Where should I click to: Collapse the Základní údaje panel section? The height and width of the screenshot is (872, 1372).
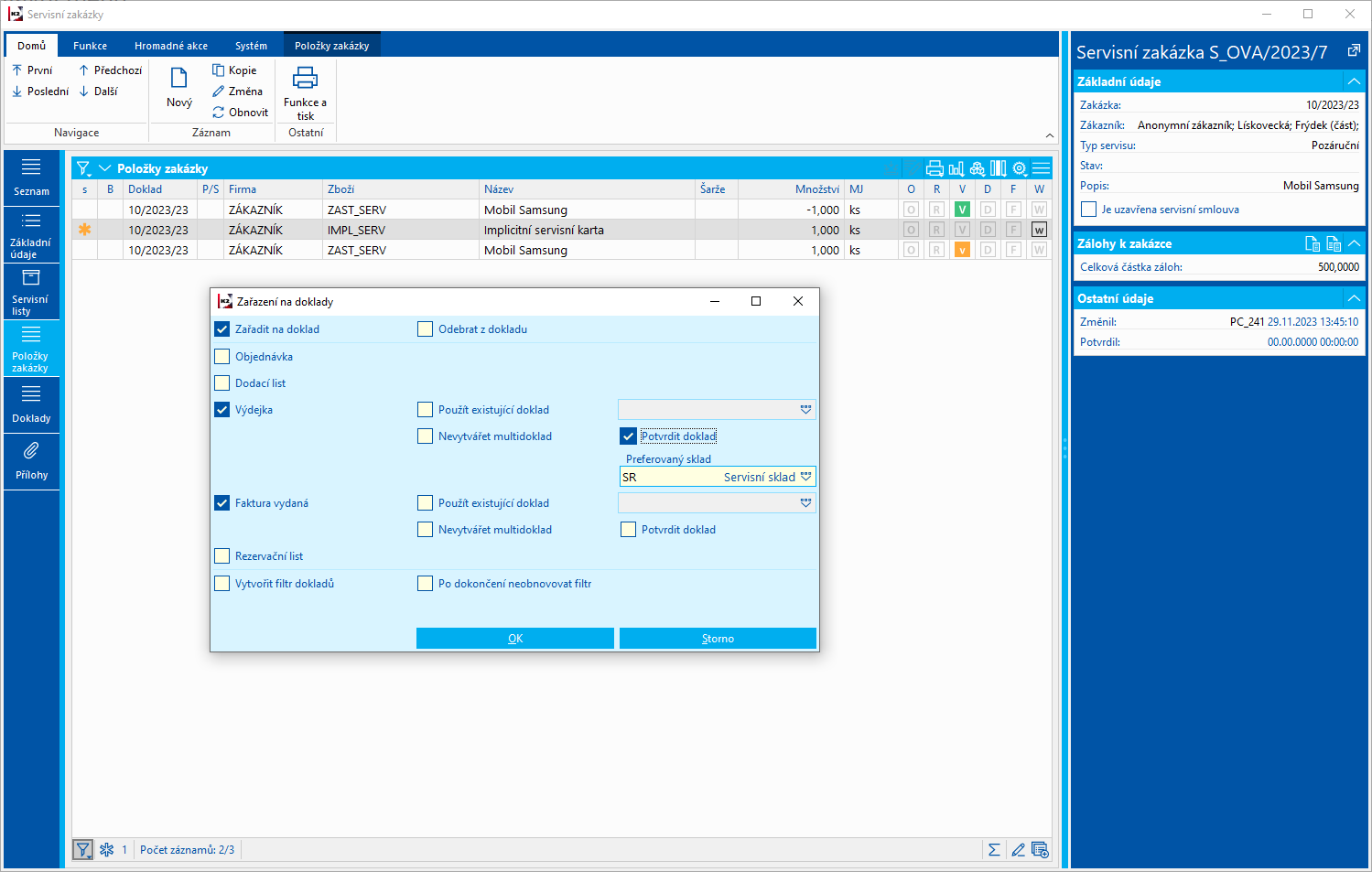1354,81
